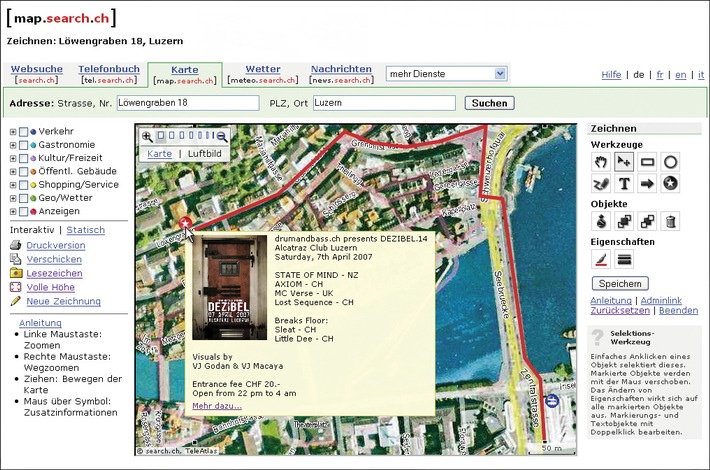Tick the Shopping/Service checkbox
The height and width of the screenshot is (470, 710).
(x=24, y=184)
